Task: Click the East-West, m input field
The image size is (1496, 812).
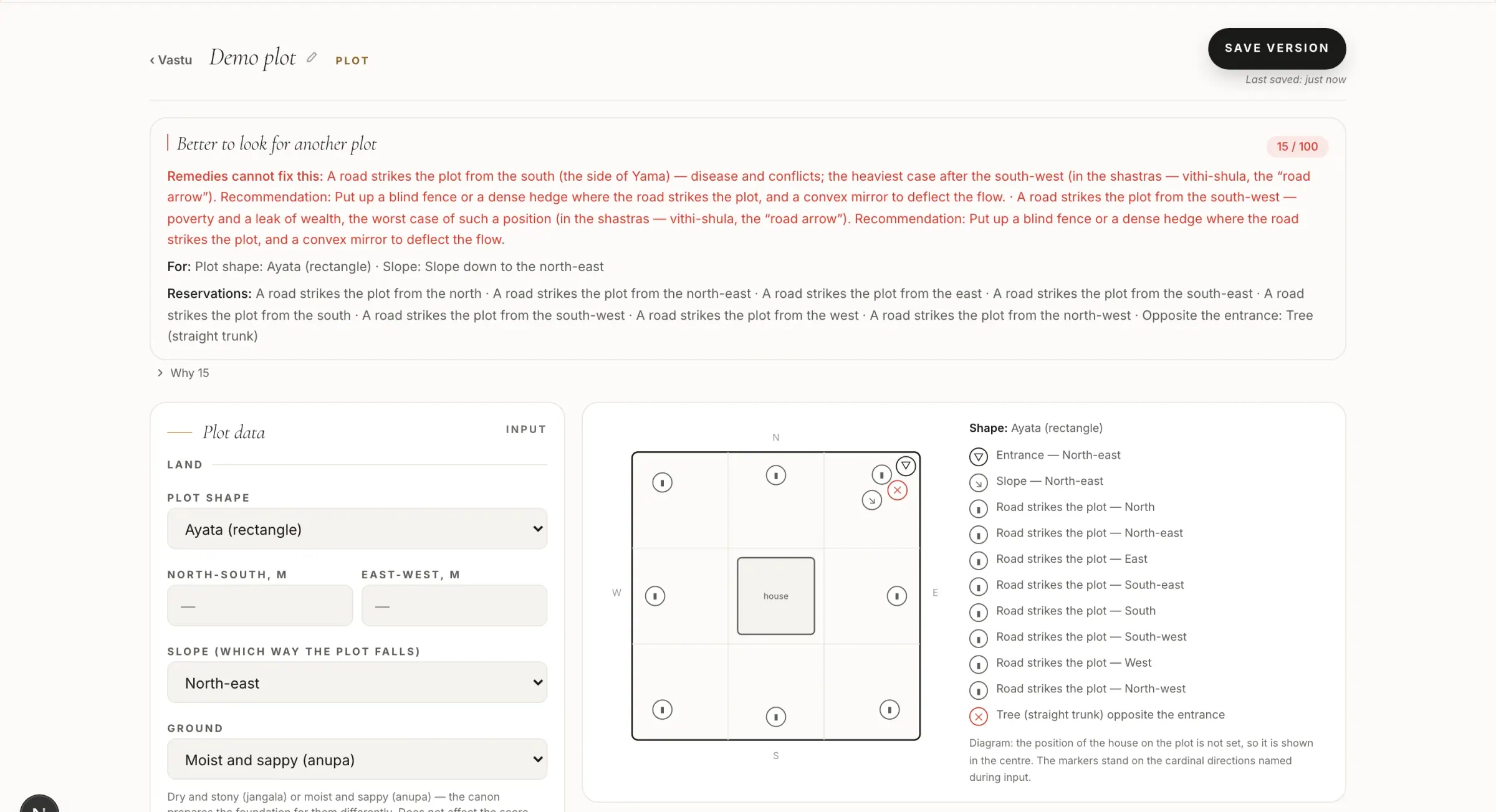Action: pos(454,605)
